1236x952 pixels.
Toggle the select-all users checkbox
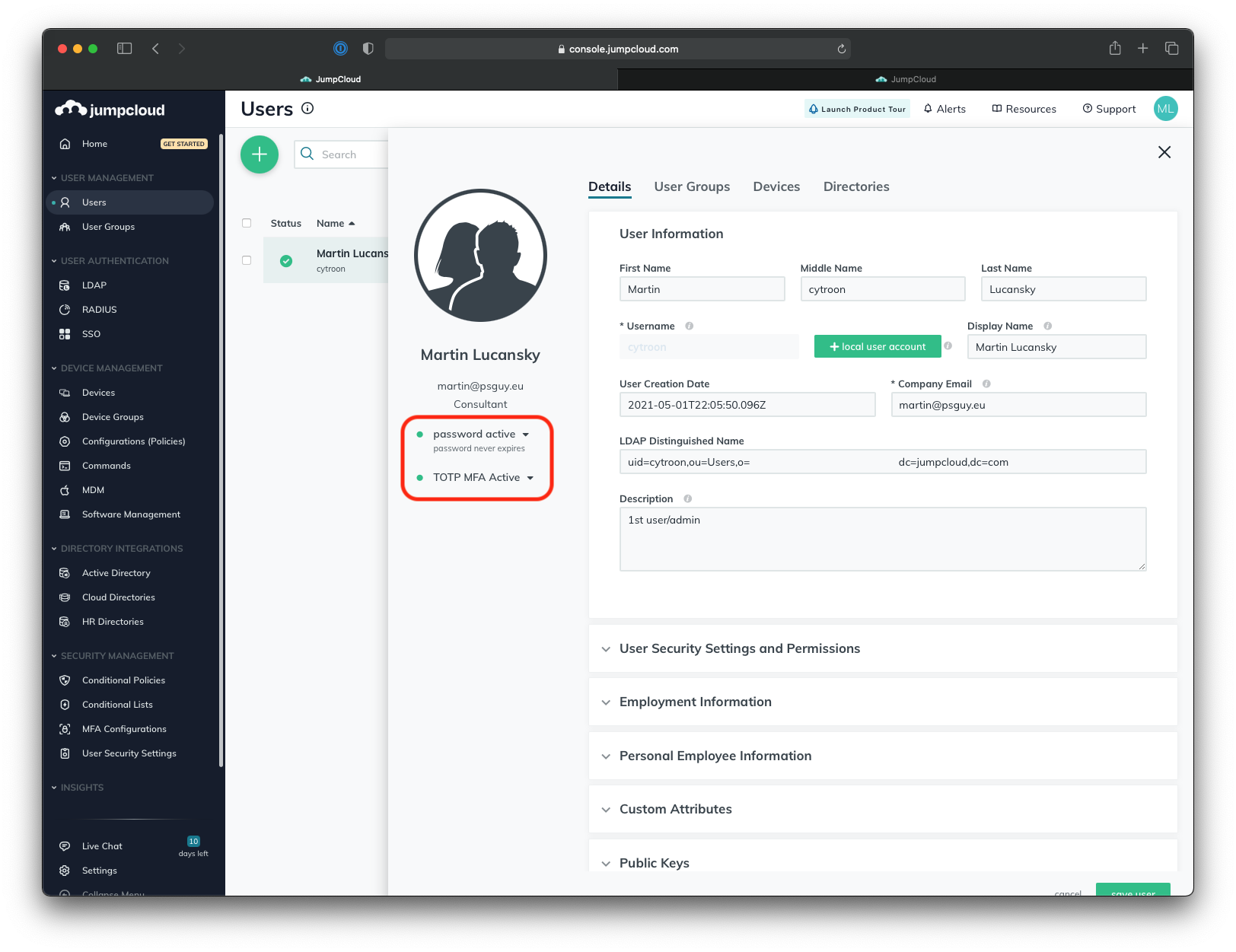pyautogui.click(x=247, y=223)
